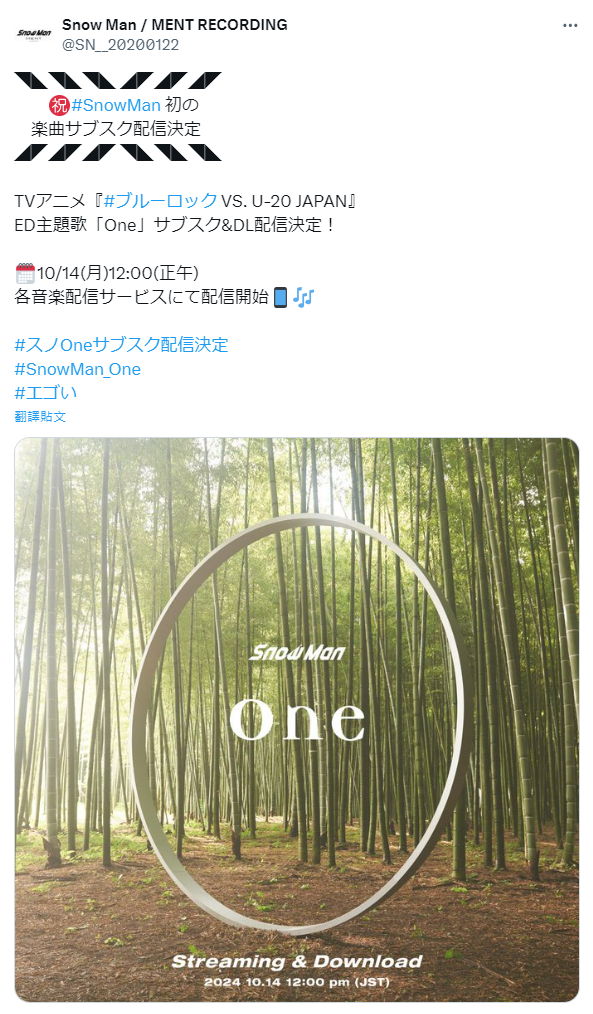Click the blue music notes emoji
This screenshot has height=1014, width=593.
point(303,297)
